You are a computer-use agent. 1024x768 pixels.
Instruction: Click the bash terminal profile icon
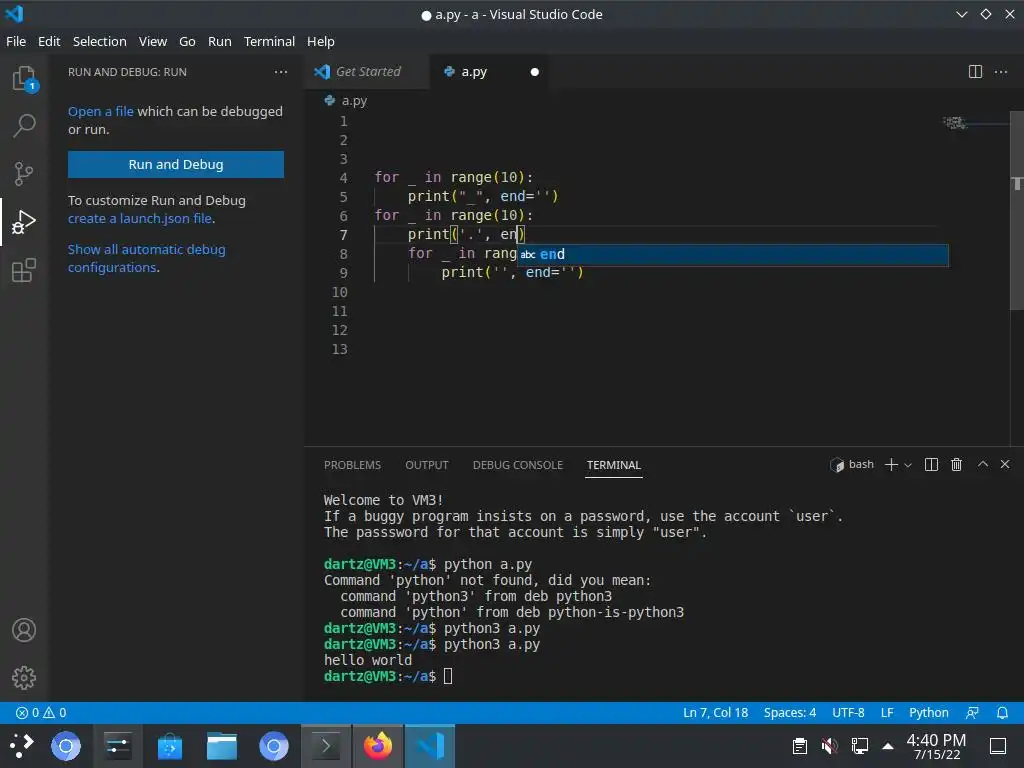coord(837,465)
